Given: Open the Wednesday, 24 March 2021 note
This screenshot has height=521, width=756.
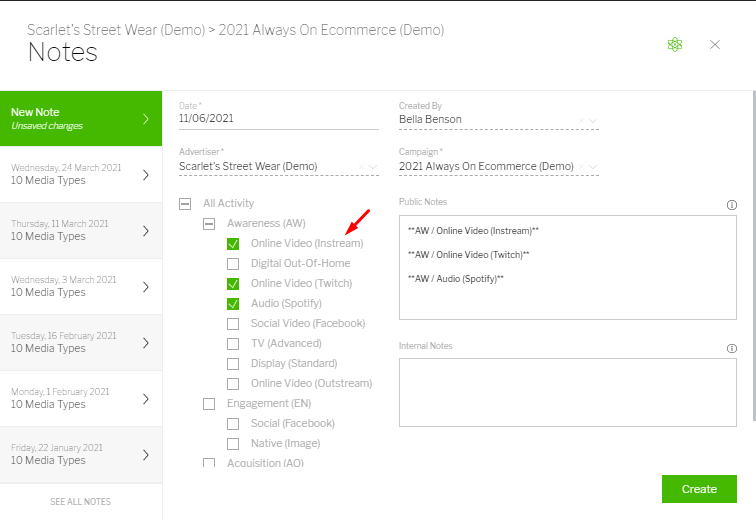Looking at the screenshot, I should [80, 174].
